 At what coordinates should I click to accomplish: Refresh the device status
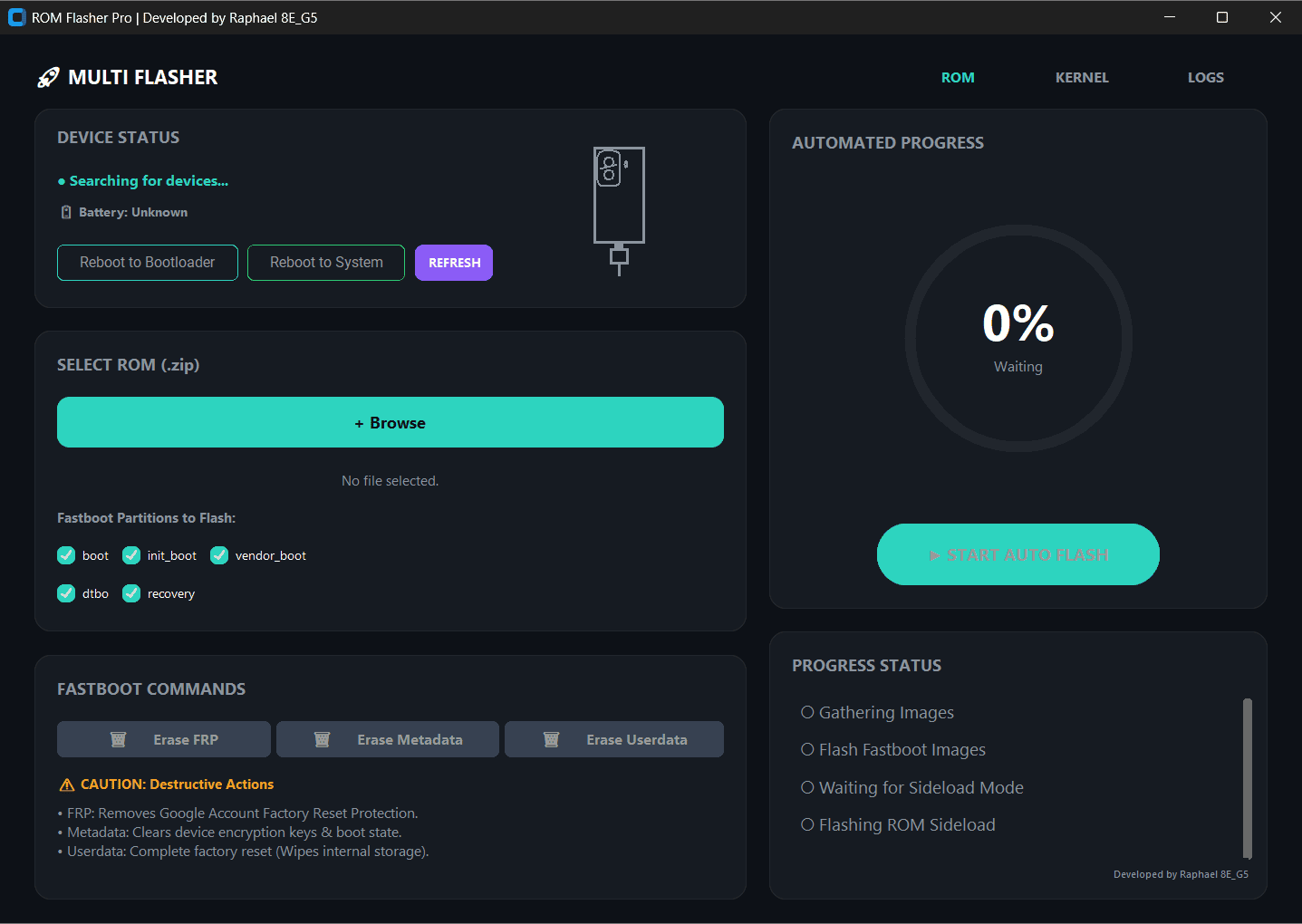(454, 263)
